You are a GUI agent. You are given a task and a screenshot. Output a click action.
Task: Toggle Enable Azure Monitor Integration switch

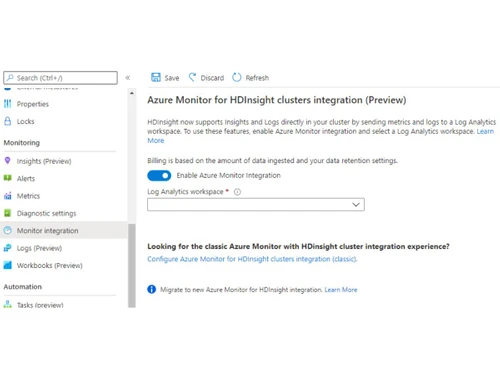click(159, 176)
